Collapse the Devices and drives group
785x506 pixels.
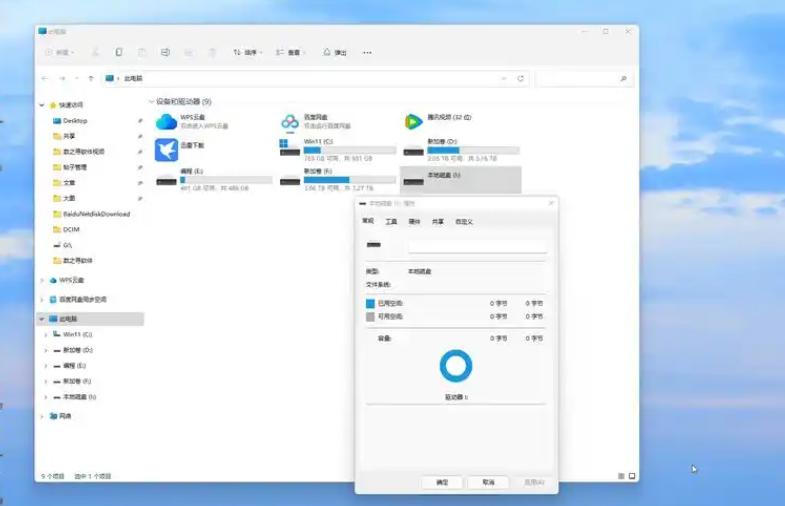pyautogui.click(x=151, y=102)
